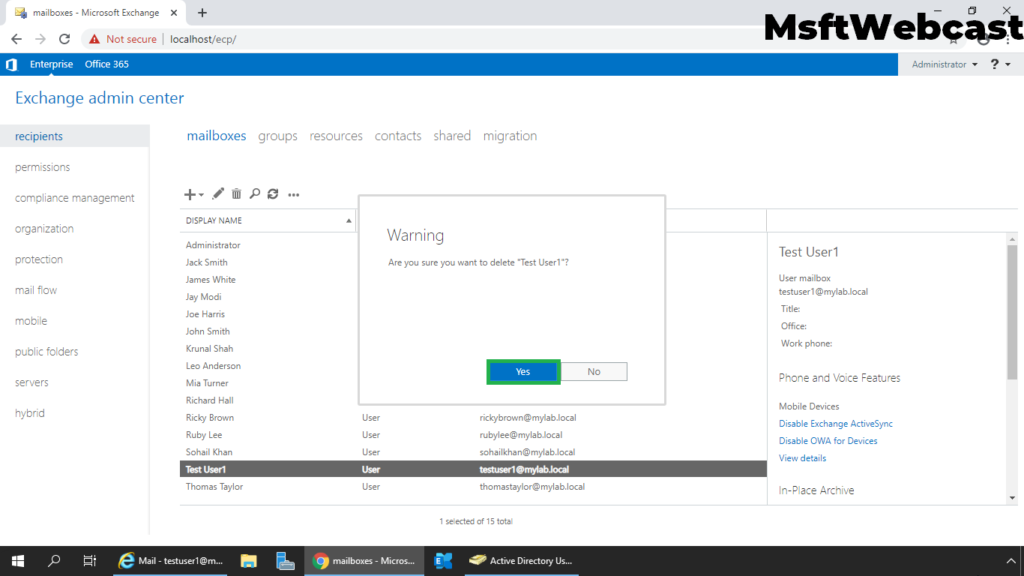Switch to the resources tab

pos(336,136)
